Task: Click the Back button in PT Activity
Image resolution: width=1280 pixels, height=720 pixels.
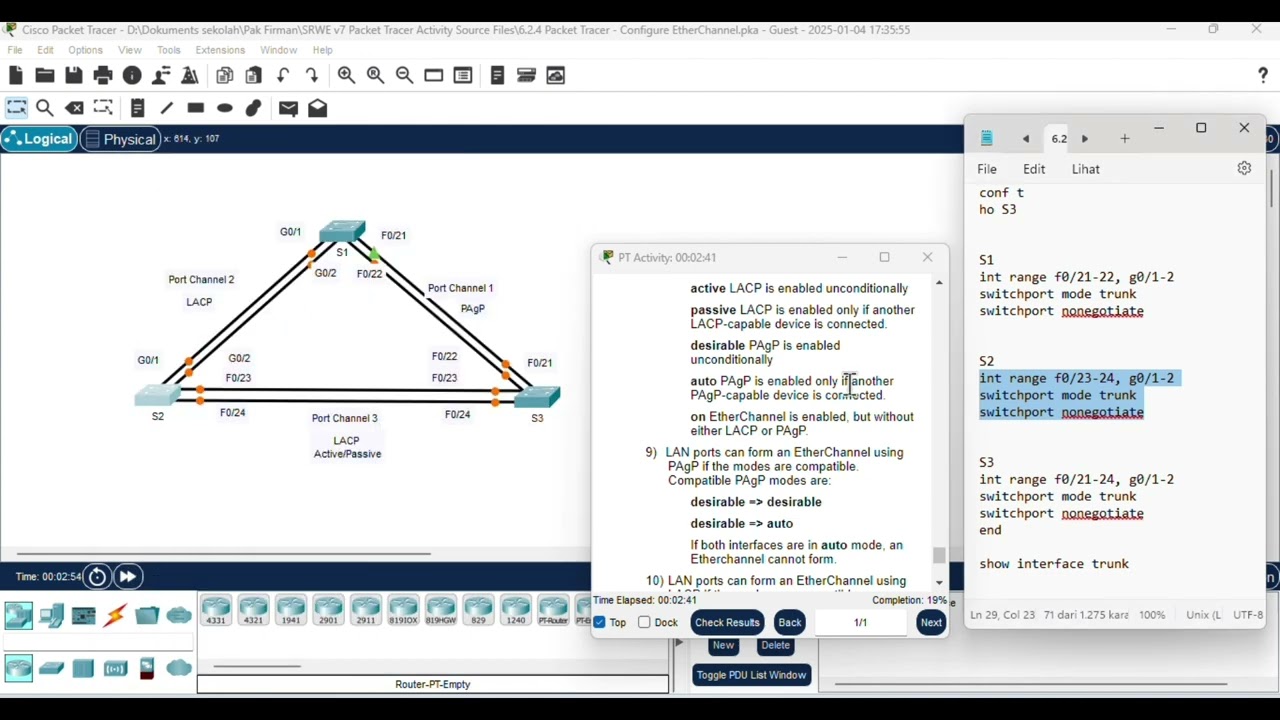Action: tap(790, 623)
